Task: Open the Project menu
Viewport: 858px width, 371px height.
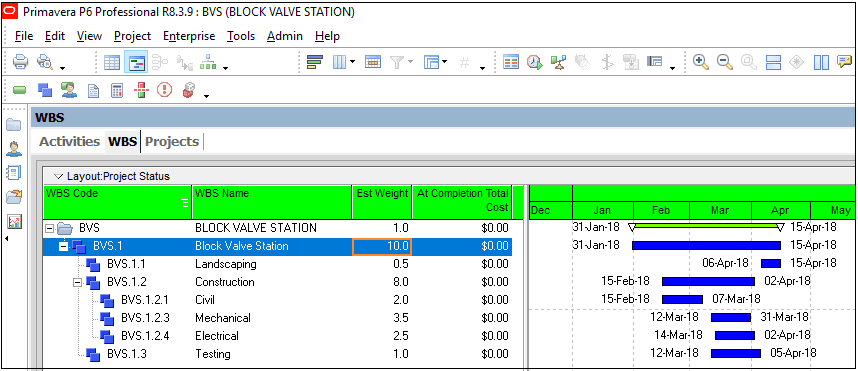Action: (x=132, y=36)
